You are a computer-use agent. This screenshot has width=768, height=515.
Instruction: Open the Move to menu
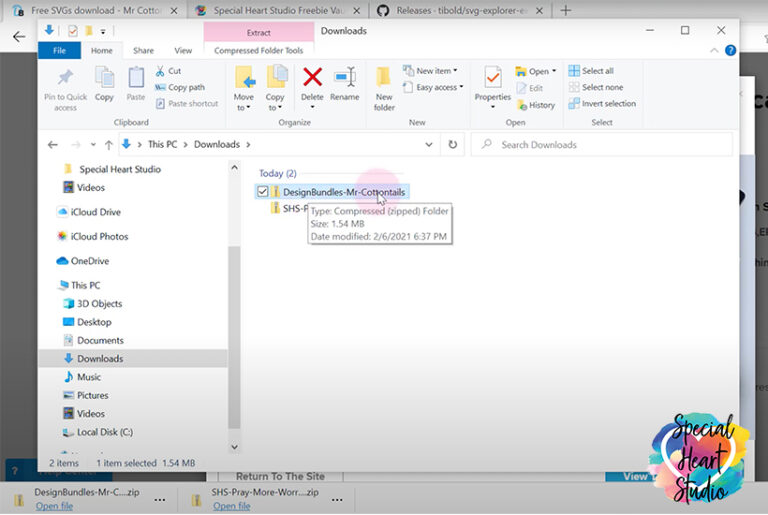pyautogui.click(x=243, y=88)
